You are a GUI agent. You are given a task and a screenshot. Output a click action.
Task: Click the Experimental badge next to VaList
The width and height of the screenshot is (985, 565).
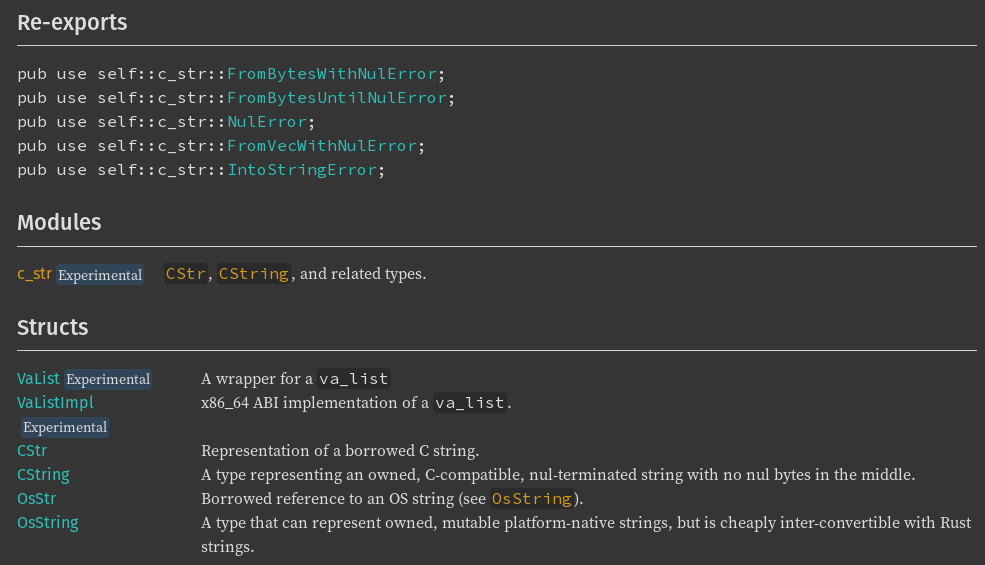click(108, 379)
